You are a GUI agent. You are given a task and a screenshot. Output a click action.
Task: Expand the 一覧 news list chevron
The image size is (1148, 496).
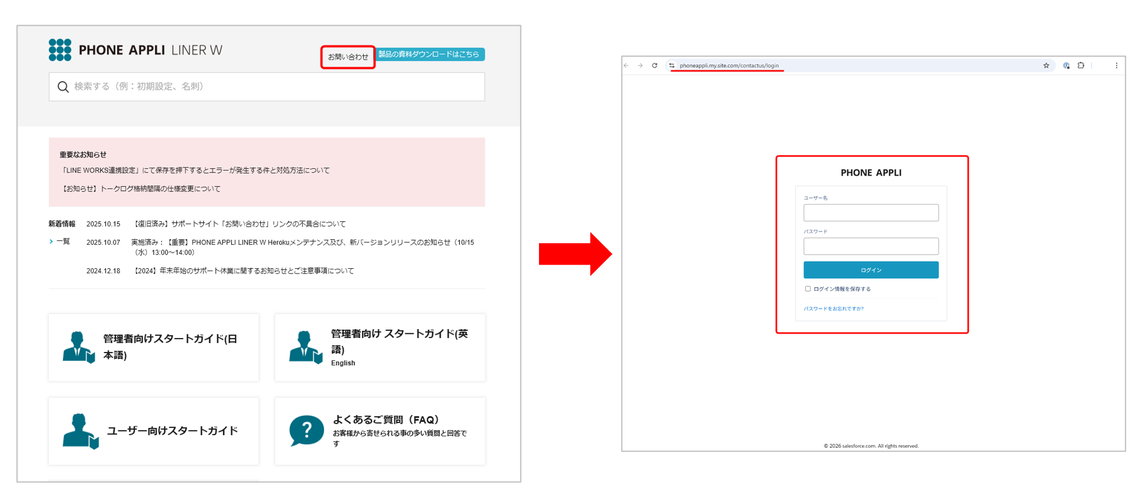[x=51, y=241]
